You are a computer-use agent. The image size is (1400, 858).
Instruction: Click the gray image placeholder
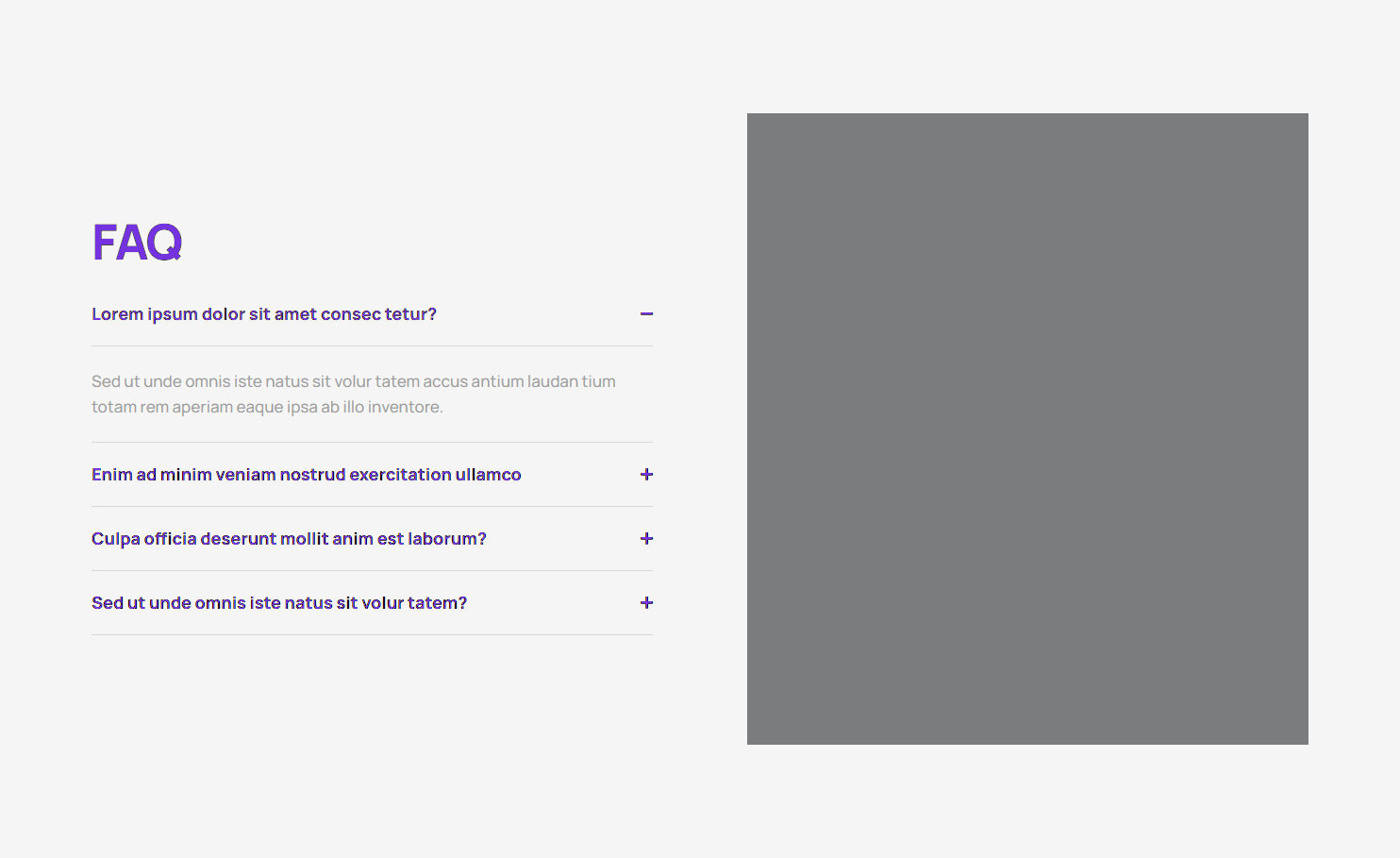coord(1027,429)
